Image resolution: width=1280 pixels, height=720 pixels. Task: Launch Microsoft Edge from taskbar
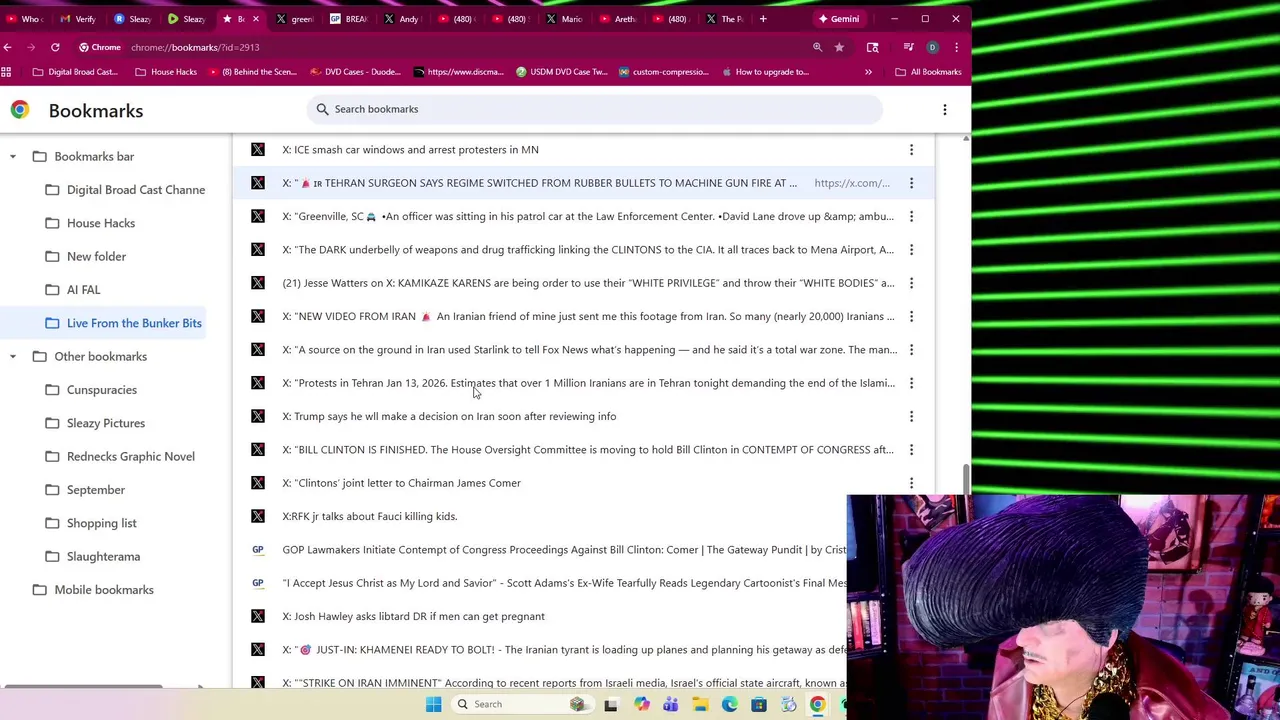729,704
